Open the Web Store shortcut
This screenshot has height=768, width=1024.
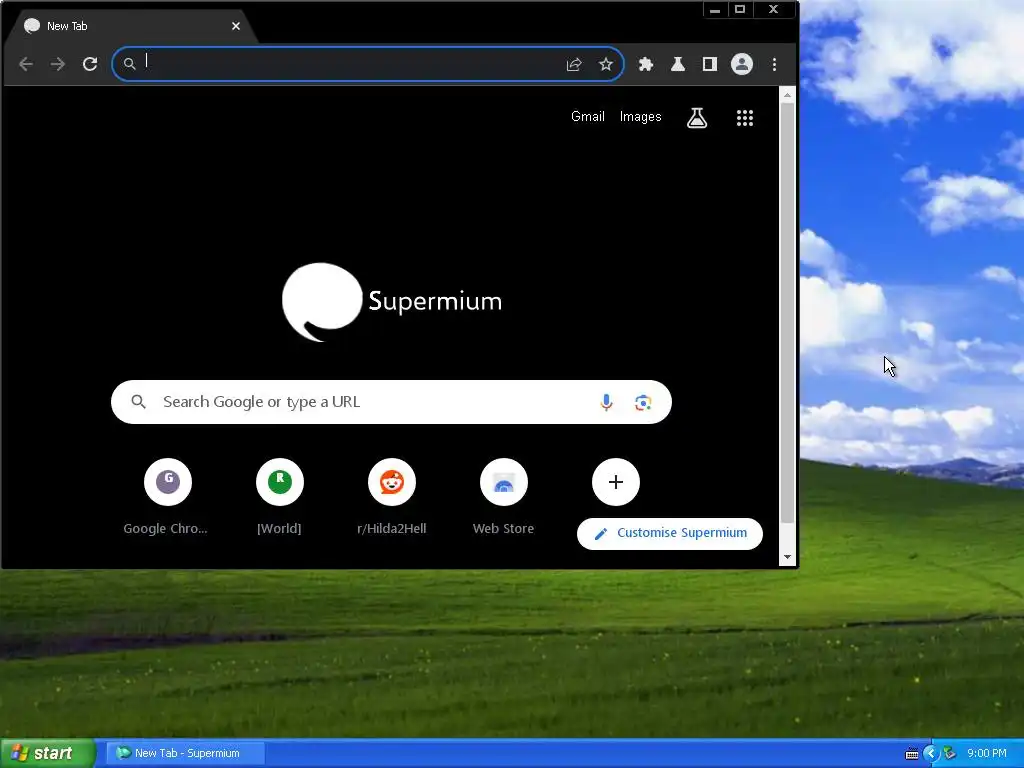click(504, 496)
